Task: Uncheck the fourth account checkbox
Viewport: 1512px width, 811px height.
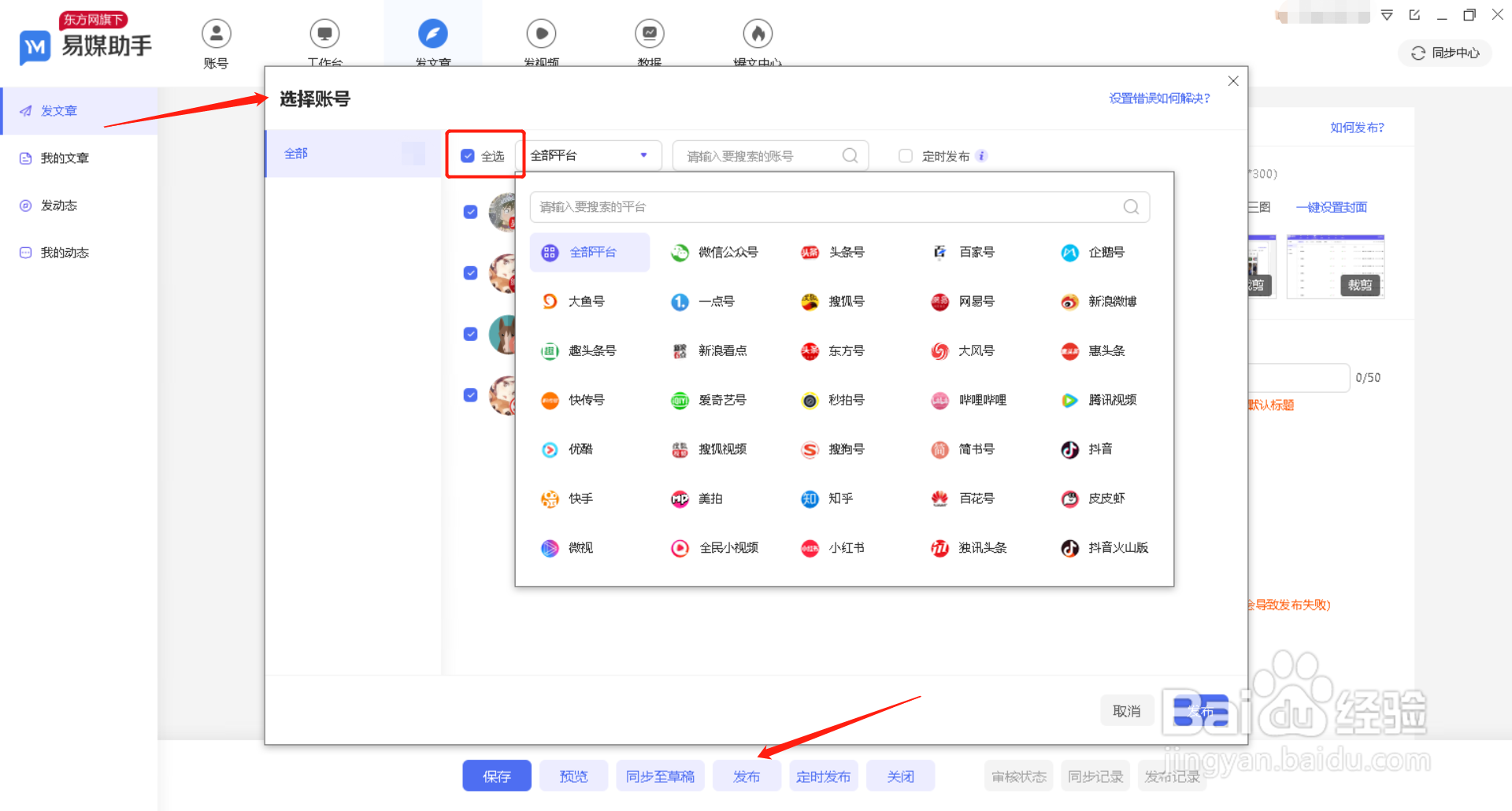Action: pos(471,395)
